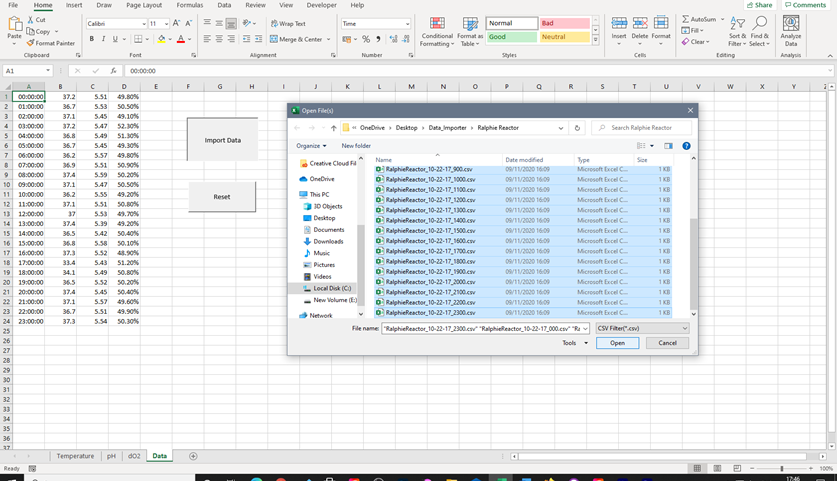Click the Analyze Data icon
This screenshot has height=481, width=837.
[790, 23]
